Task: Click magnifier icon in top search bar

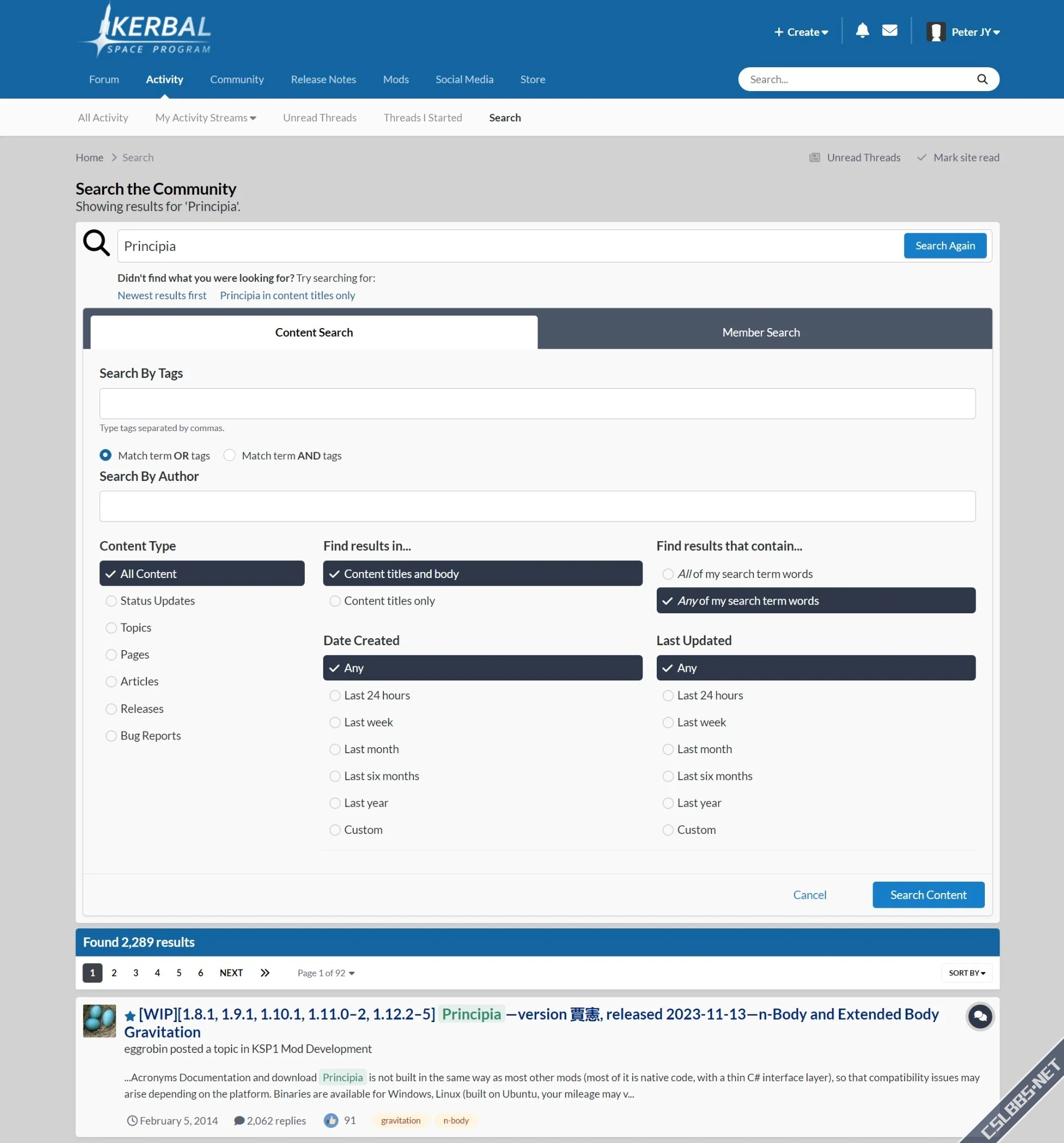Action: (x=982, y=79)
